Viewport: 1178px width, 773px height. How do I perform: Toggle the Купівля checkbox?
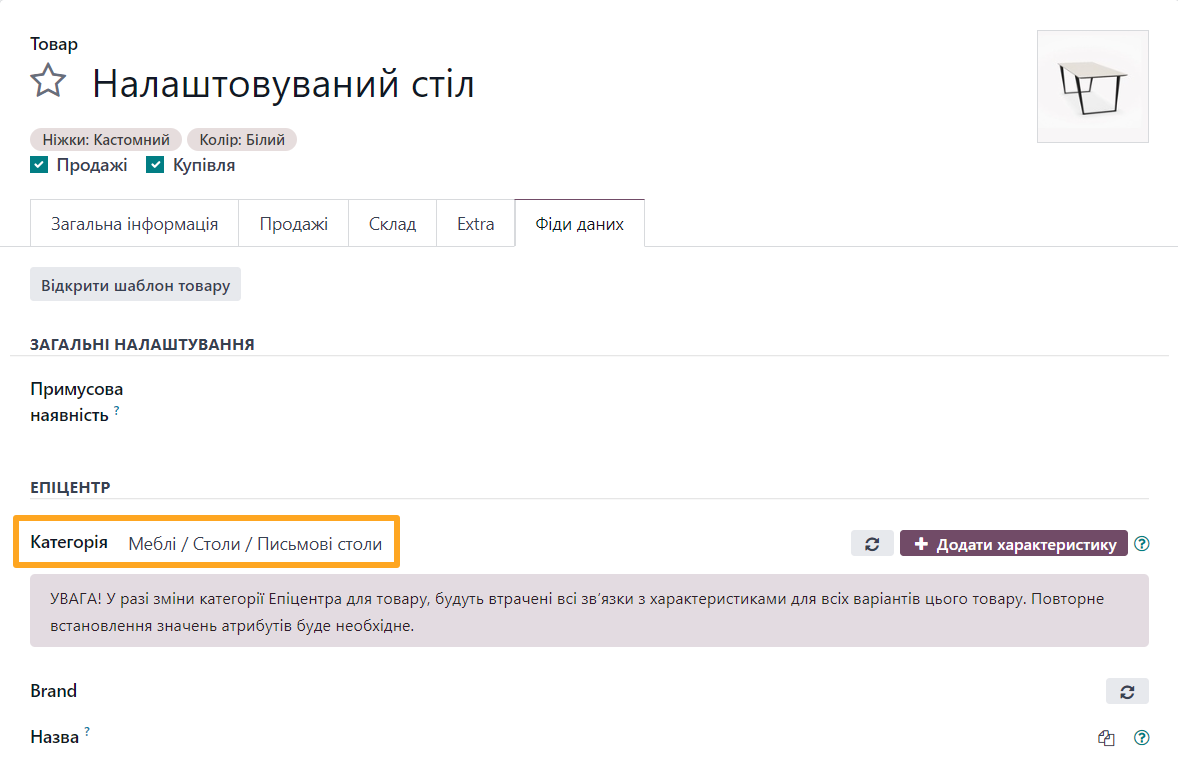click(155, 165)
